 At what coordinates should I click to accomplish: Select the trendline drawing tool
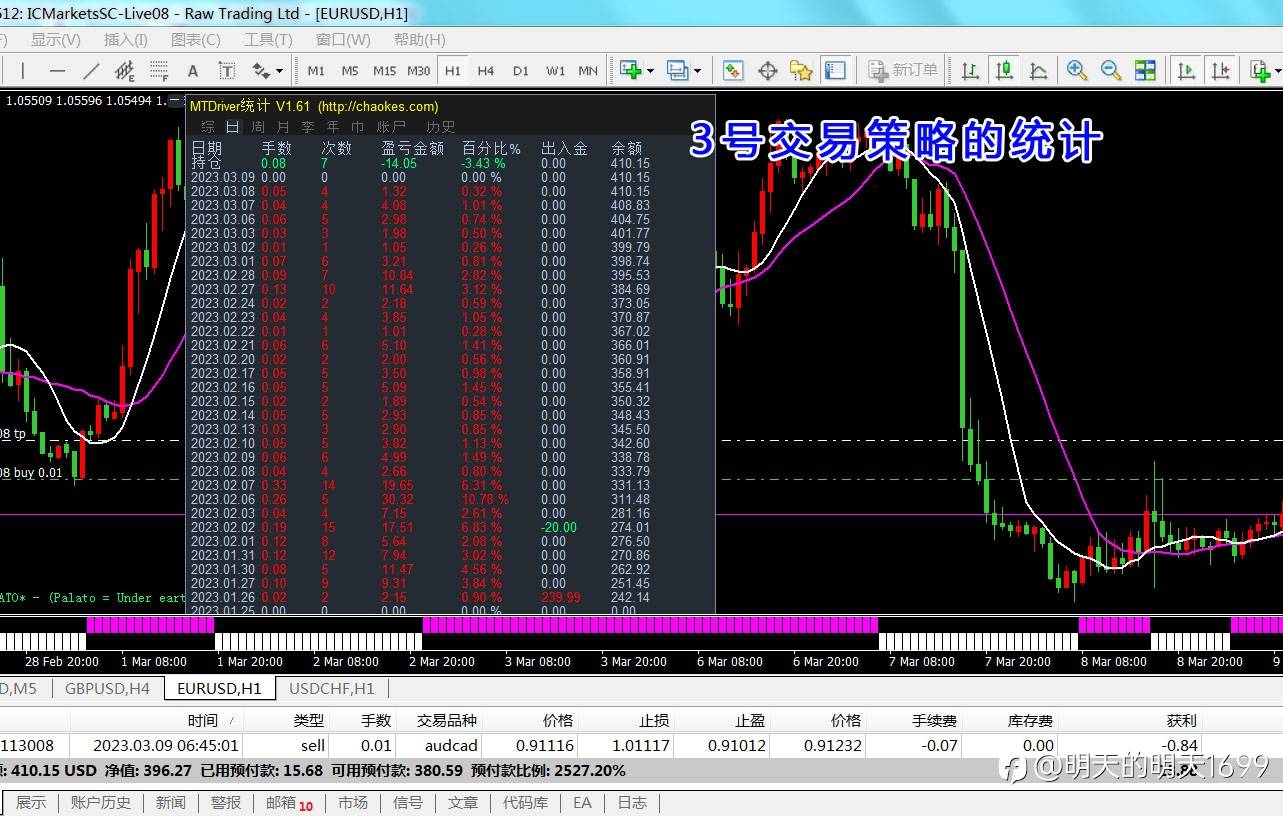point(91,71)
